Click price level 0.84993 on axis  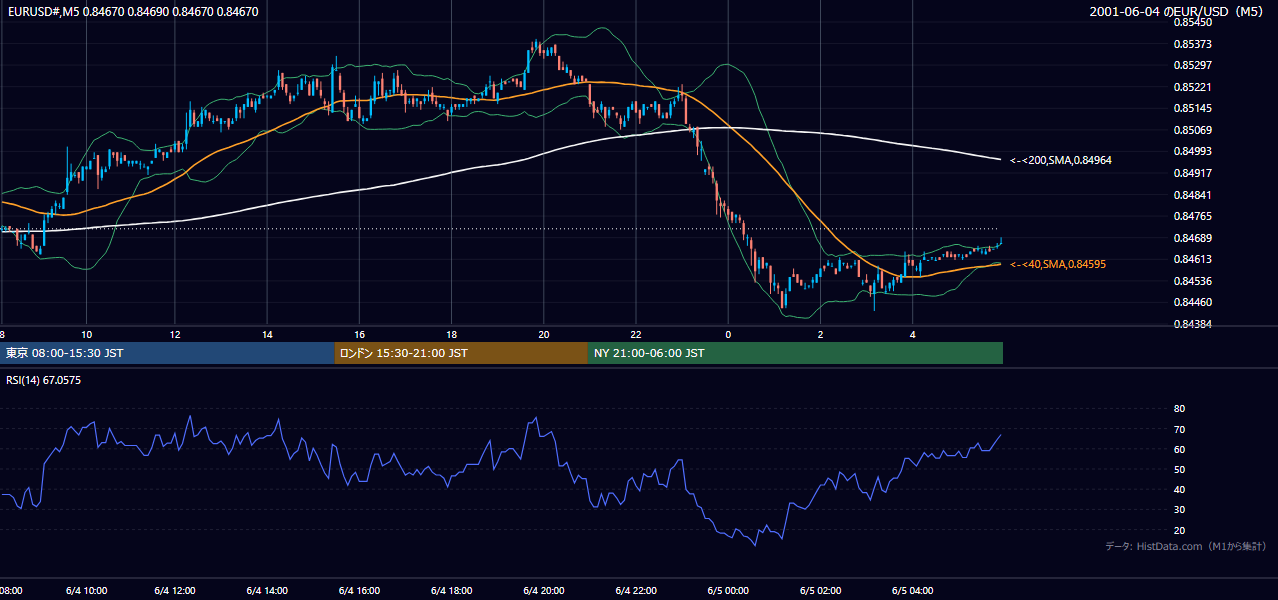coord(1192,151)
